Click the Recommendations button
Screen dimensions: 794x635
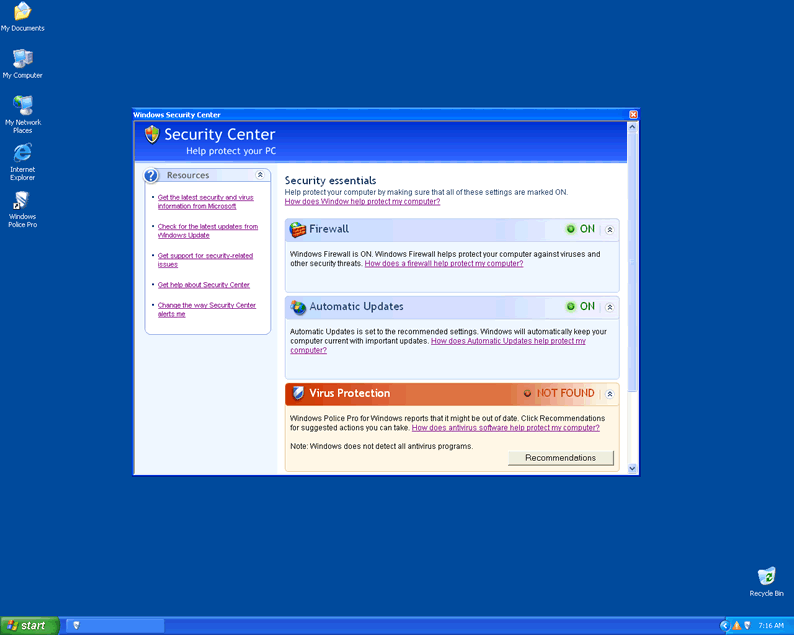click(560, 458)
